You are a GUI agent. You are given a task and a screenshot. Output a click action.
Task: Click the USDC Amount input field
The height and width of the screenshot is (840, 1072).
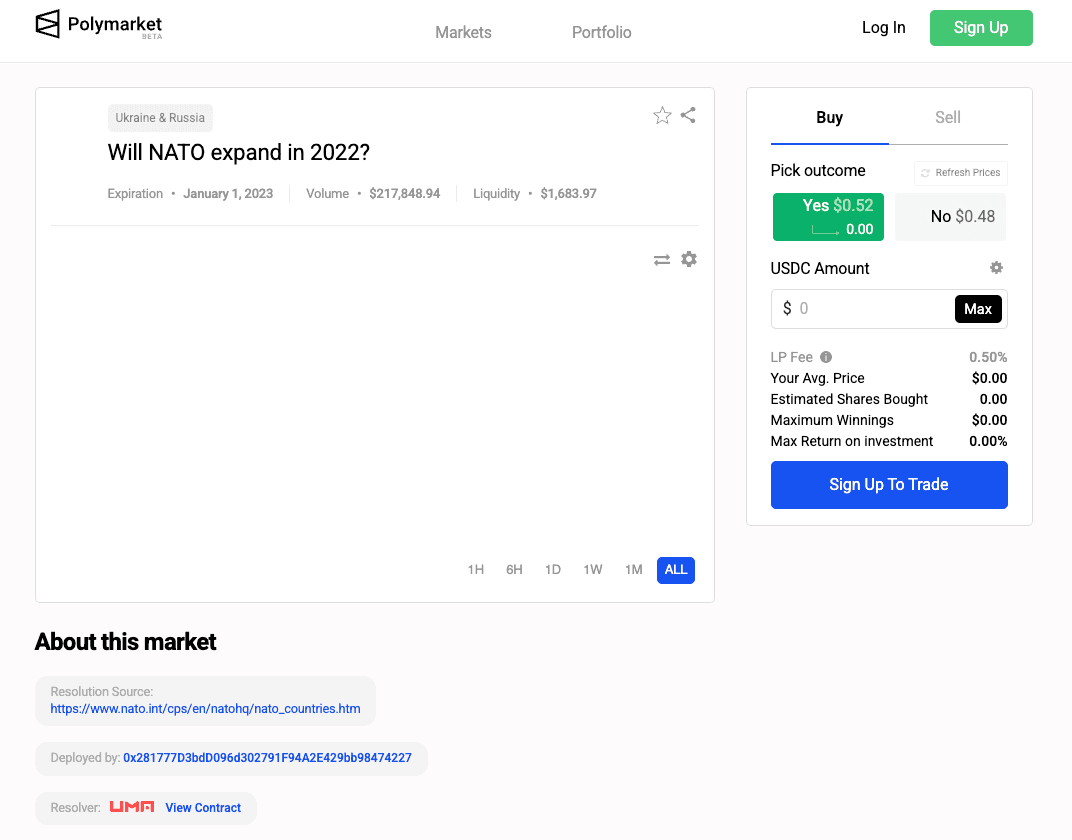[x=870, y=308]
